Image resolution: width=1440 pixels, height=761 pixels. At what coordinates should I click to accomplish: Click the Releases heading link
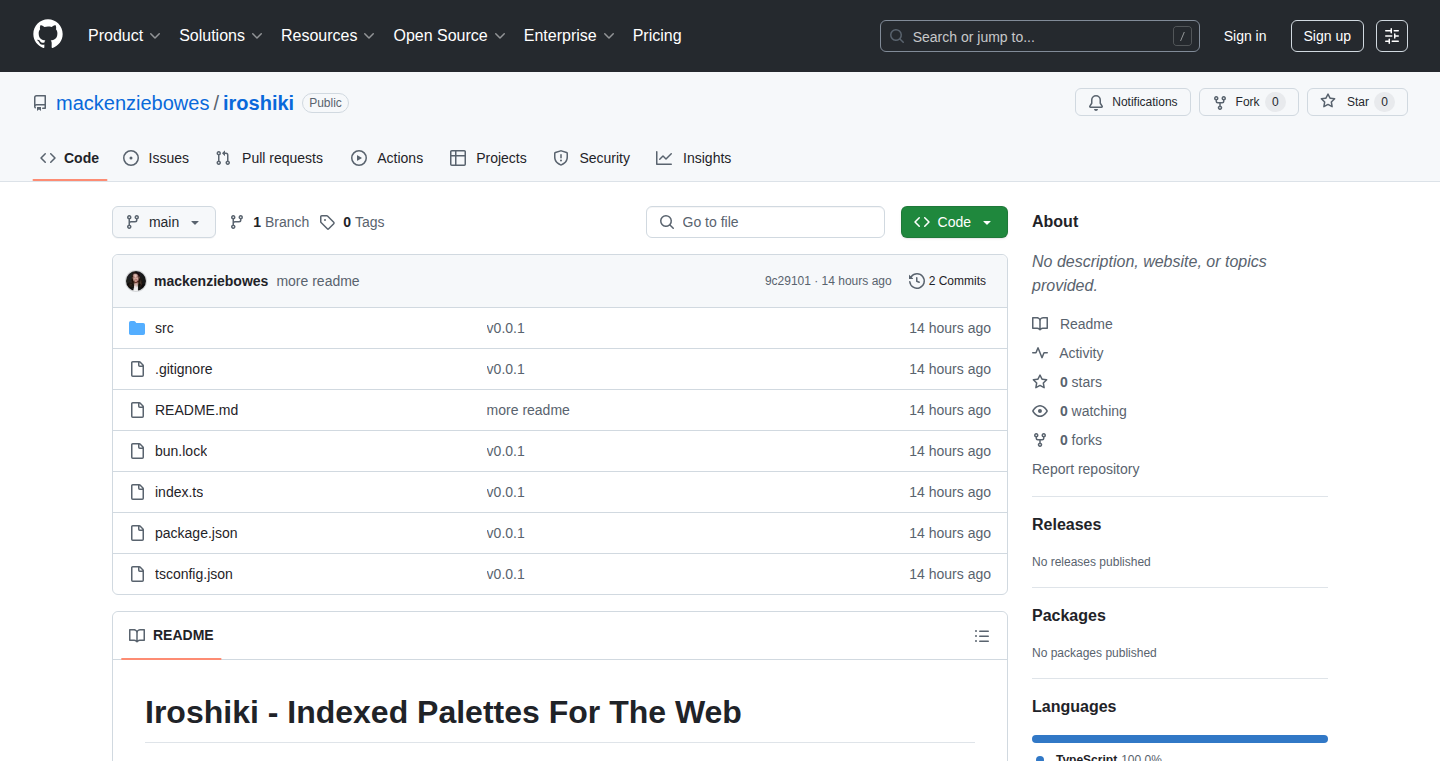pyautogui.click(x=1066, y=525)
